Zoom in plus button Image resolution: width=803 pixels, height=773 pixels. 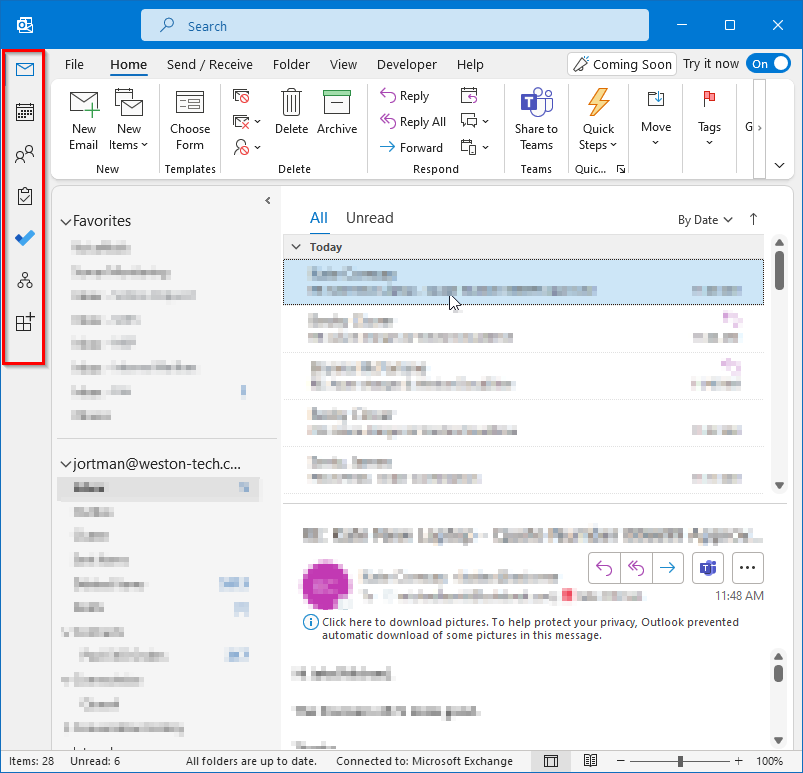tap(738, 761)
